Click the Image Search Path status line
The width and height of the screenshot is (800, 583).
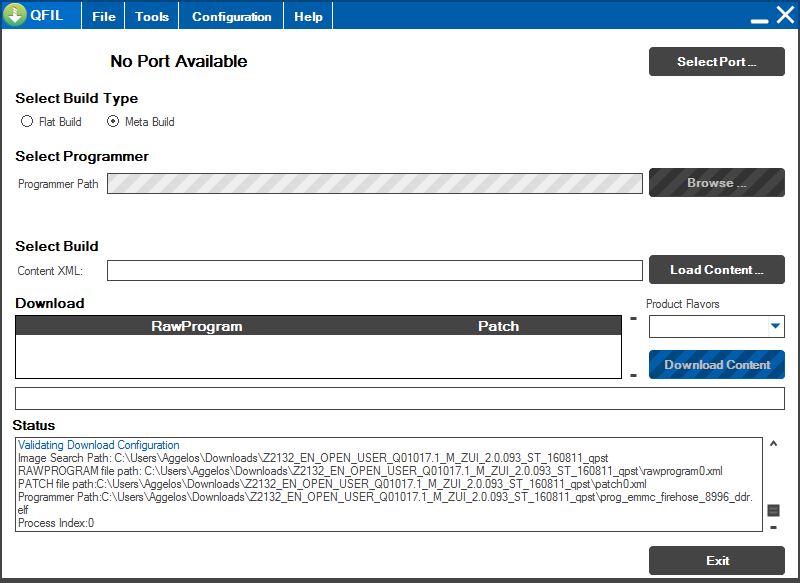click(x=313, y=458)
